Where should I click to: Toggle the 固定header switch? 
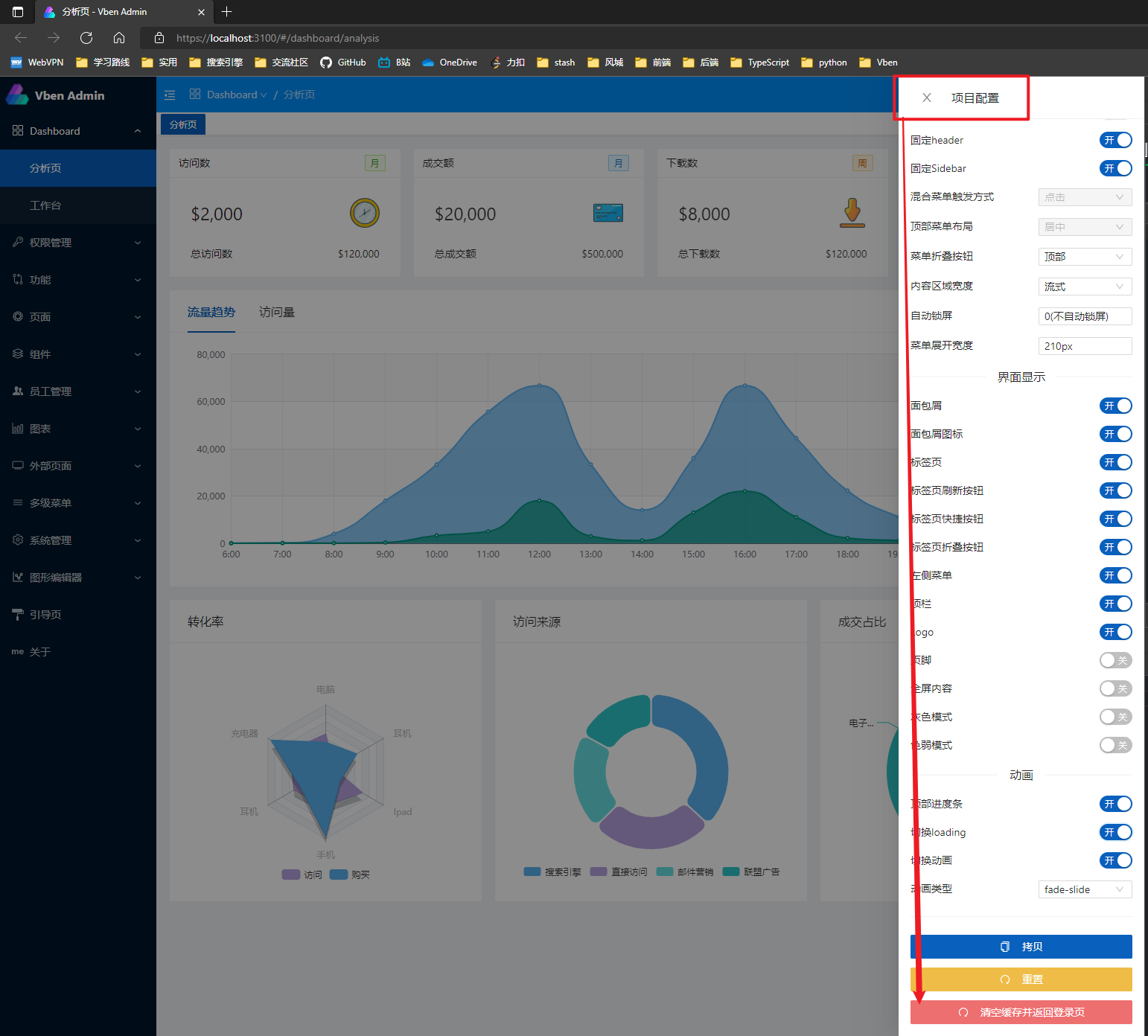(x=1115, y=140)
